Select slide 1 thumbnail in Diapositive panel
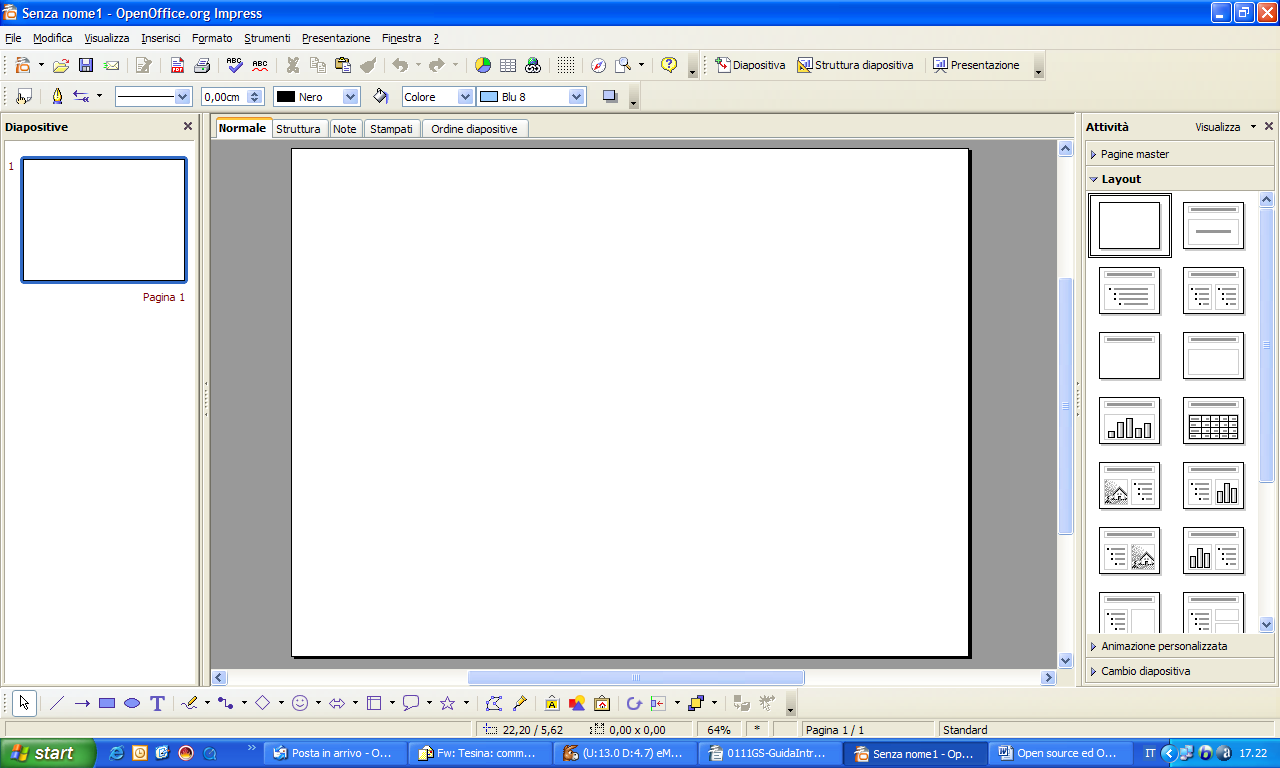The height and width of the screenshot is (768, 1280). point(104,220)
